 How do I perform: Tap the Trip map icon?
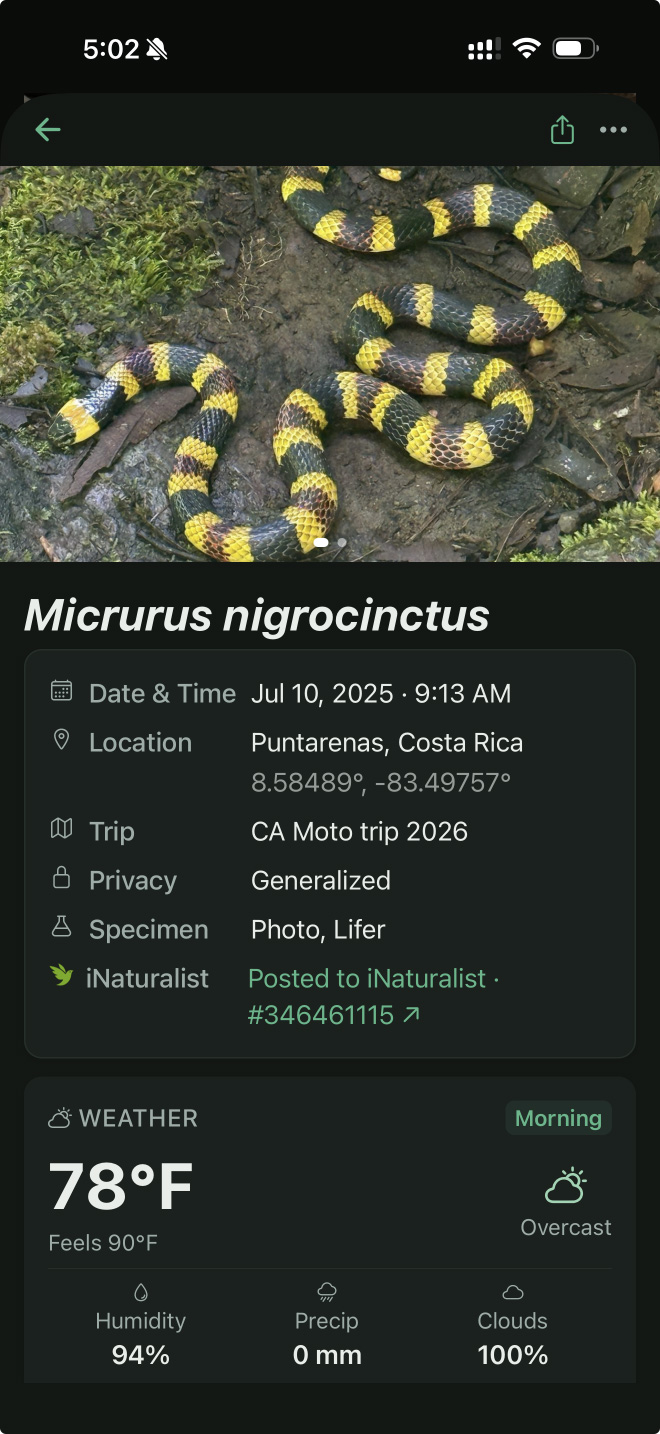click(x=61, y=829)
